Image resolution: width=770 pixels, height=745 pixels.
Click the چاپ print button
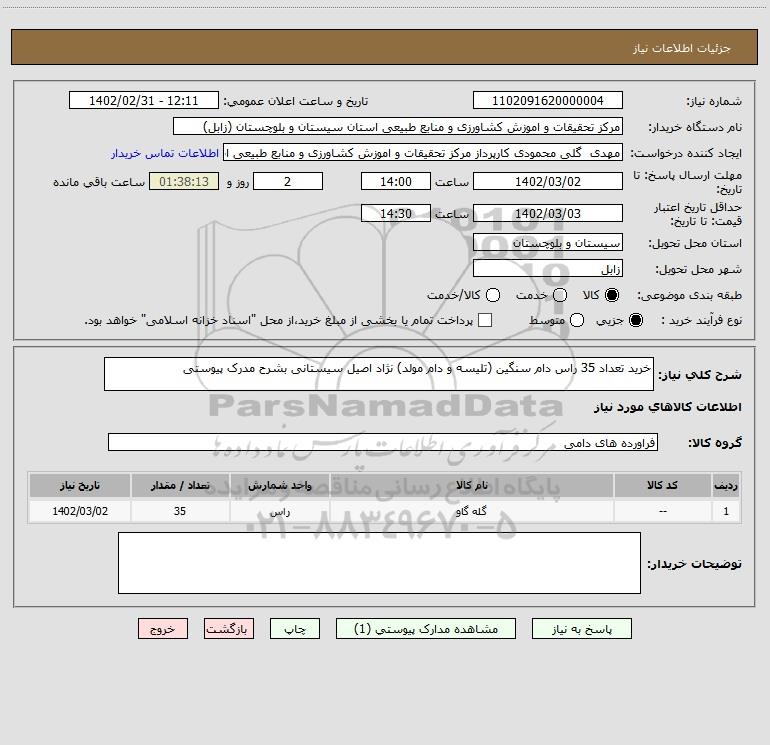tap(295, 629)
